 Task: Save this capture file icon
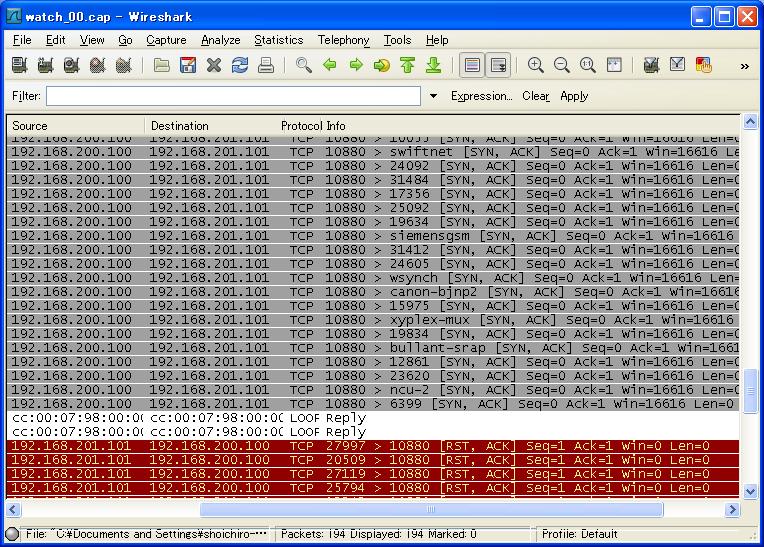coord(188,65)
